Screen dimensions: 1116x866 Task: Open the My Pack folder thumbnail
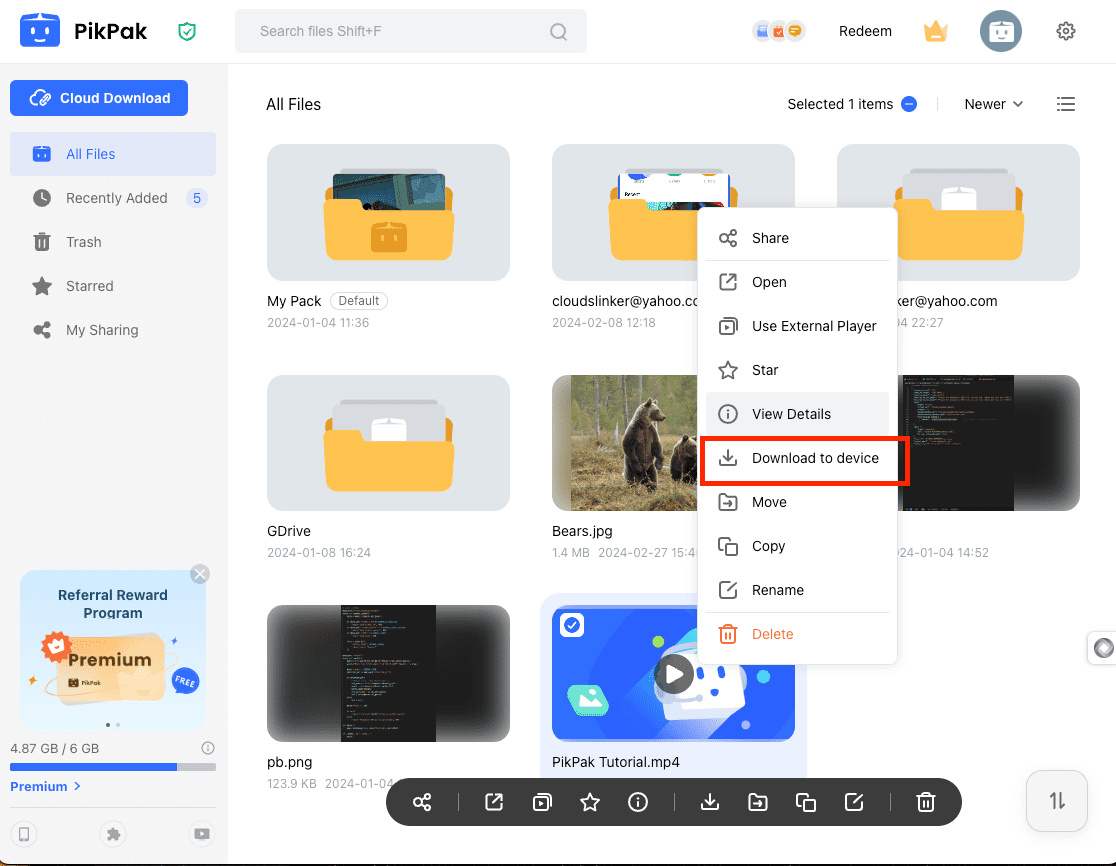389,213
